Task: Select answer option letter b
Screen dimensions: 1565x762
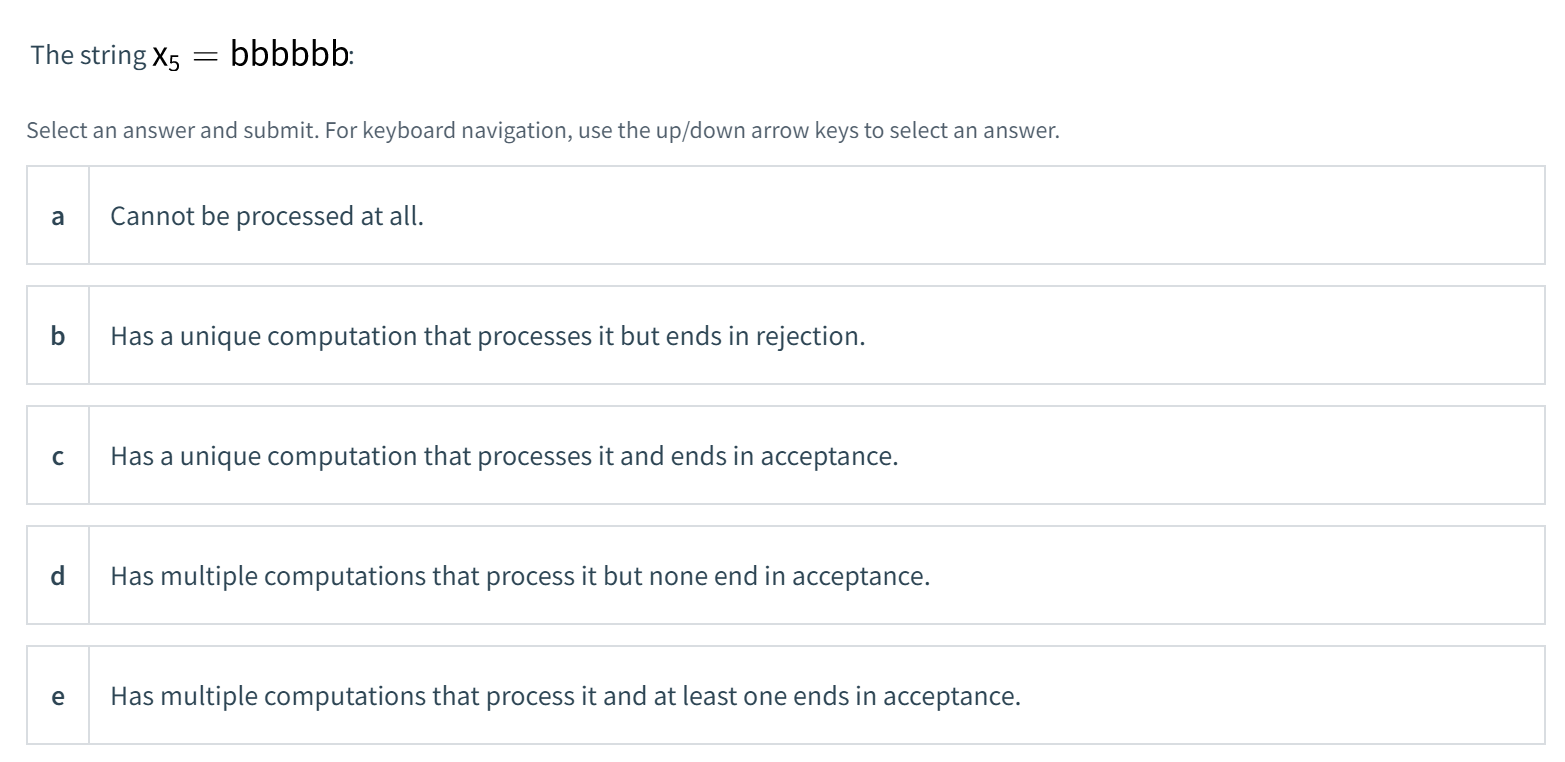Action: 58,336
